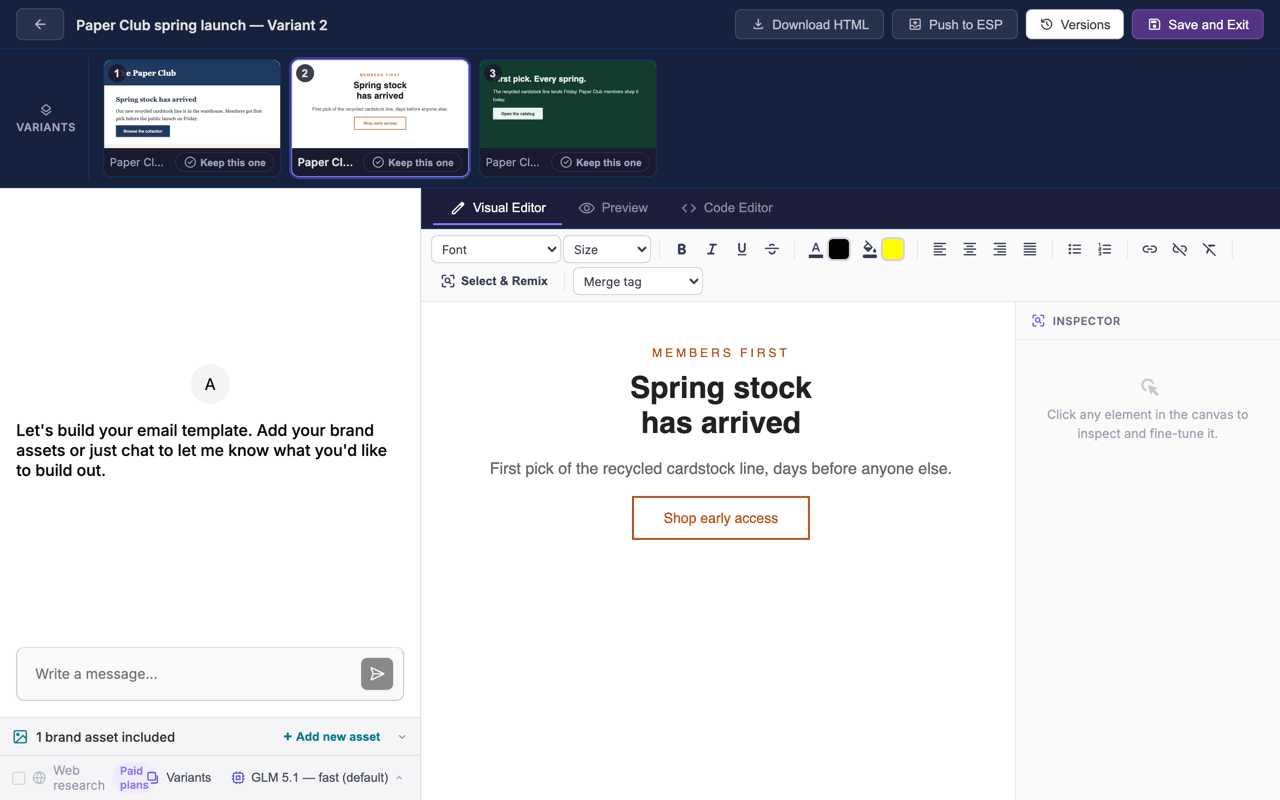Select MEMBERS FIRST text in canvas
The image size is (1280, 800).
tap(721, 353)
